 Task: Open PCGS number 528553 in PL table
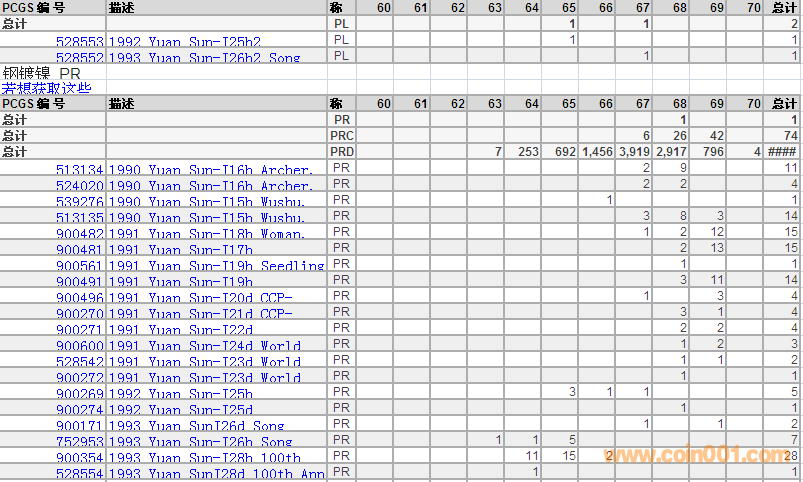[79, 40]
